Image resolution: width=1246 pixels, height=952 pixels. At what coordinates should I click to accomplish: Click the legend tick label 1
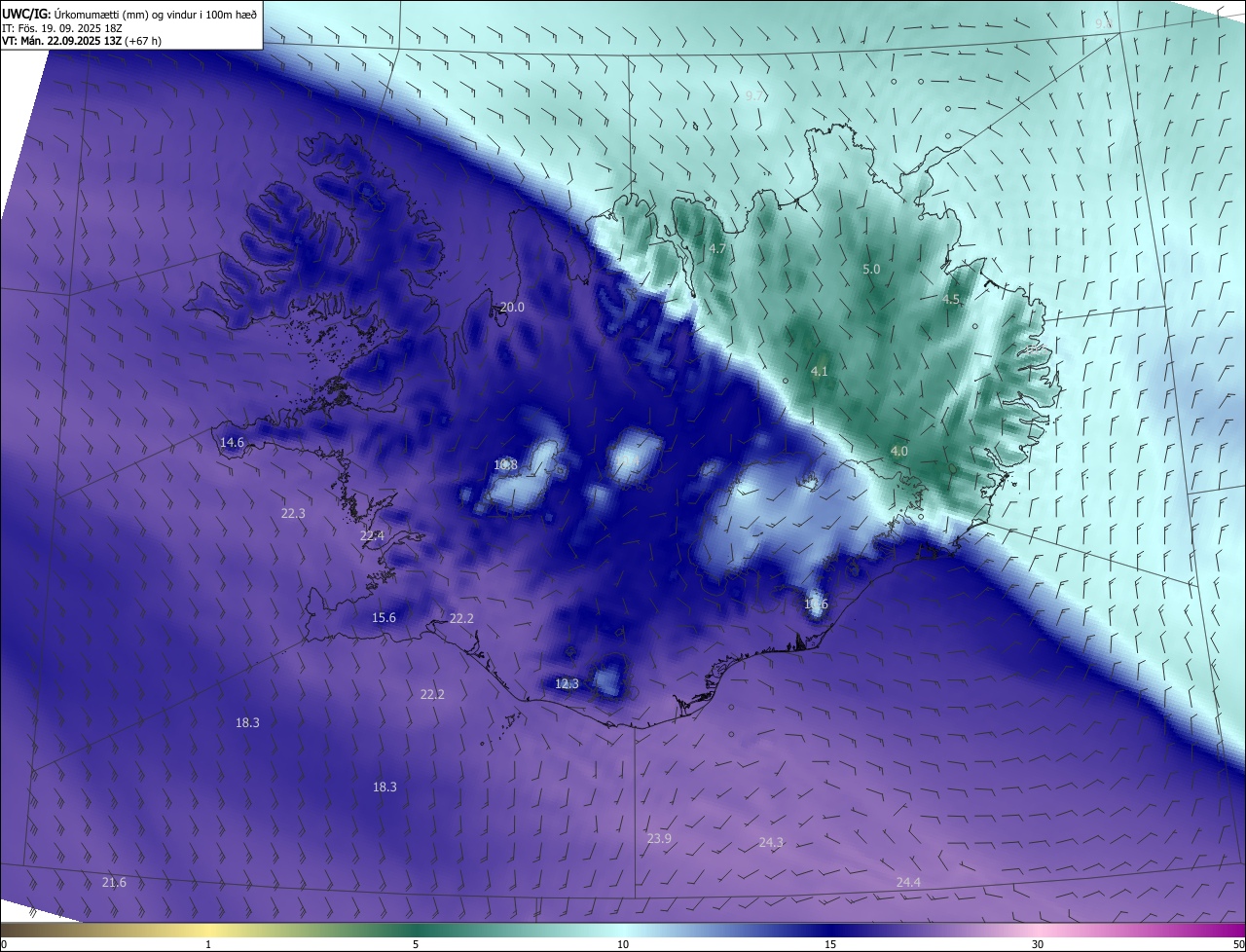pyautogui.click(x=208, y=944)
